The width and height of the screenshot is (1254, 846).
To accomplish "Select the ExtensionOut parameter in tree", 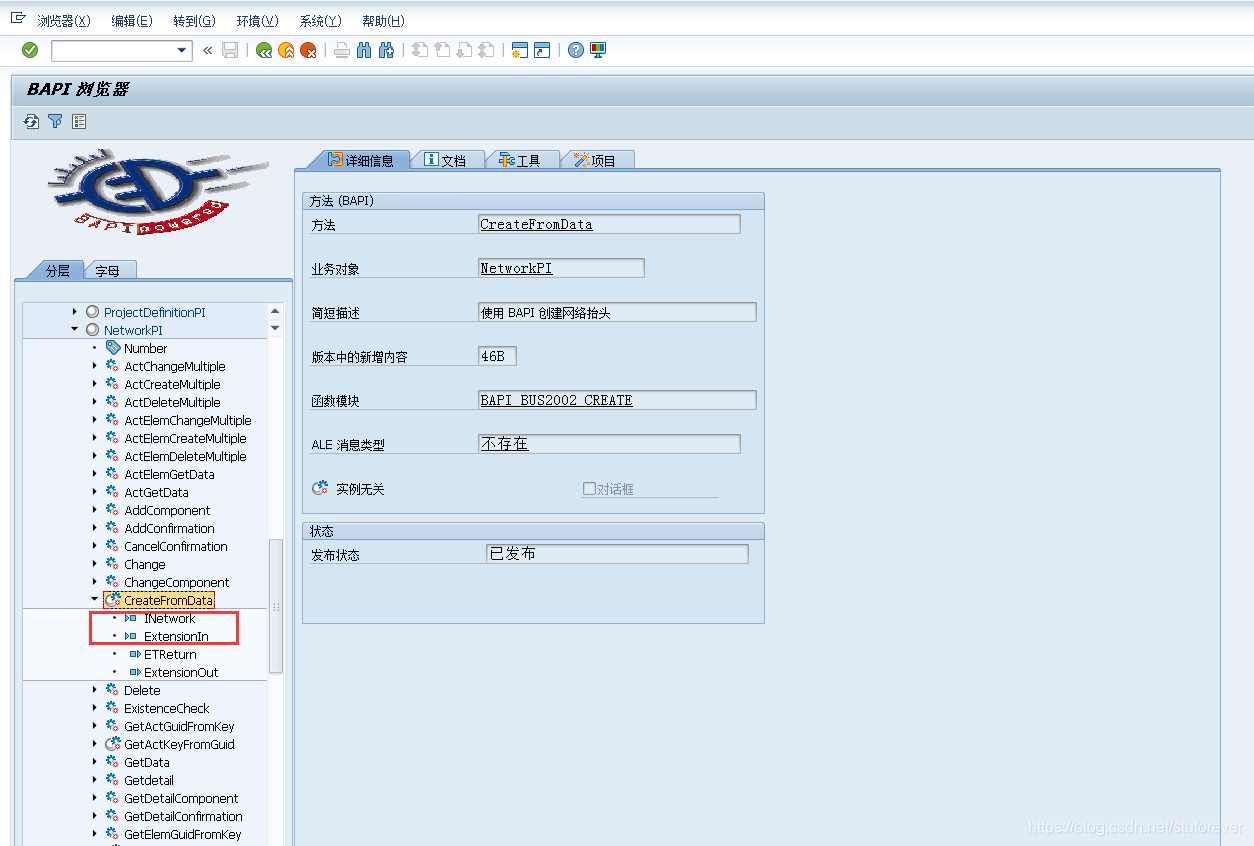I will pyautogui.click(x=181, y=672).
